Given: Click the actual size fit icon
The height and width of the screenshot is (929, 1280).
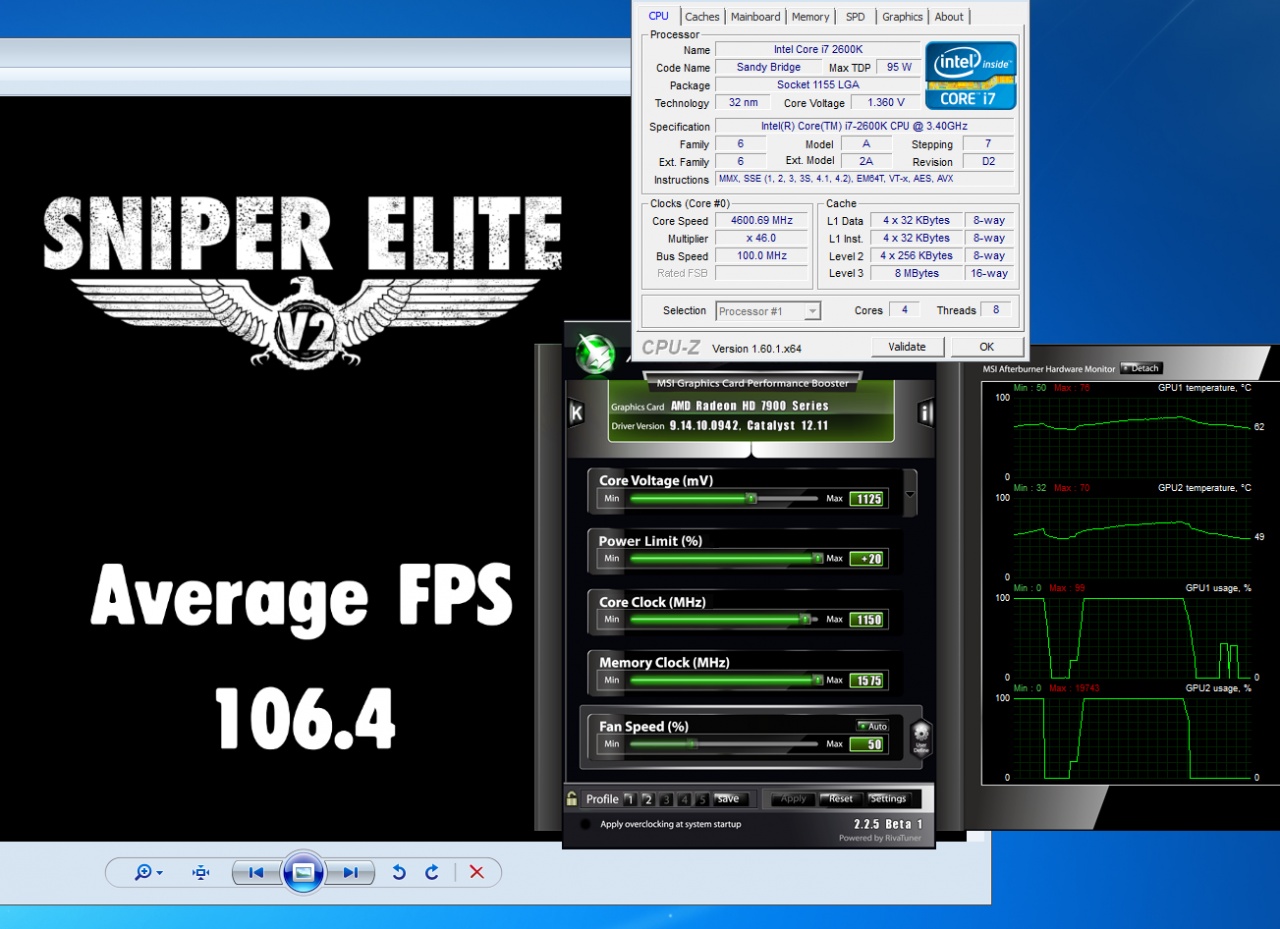Looking at the screenshot, I should tap(201, 873).
